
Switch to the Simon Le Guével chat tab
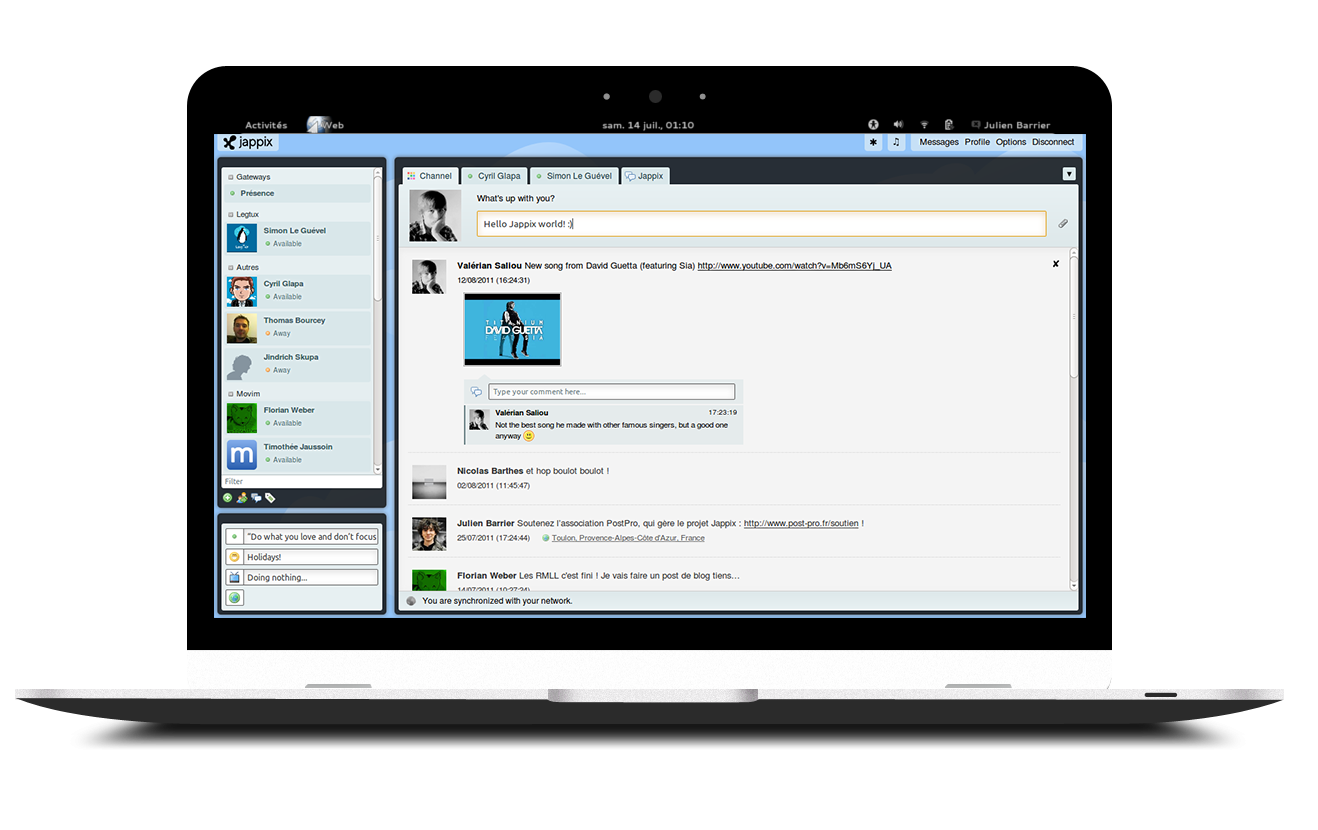pyautogui.click(x=574, y=176)
